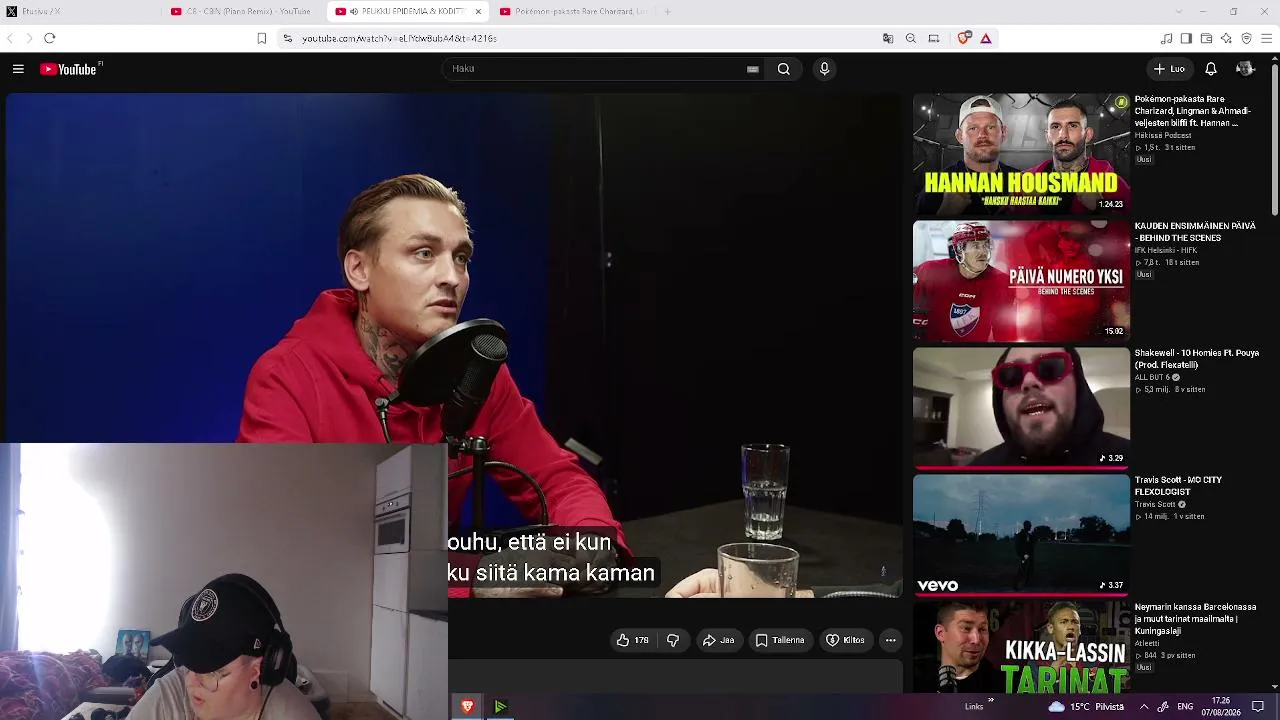This screenshot has height=720, width=1280.
Task: Toggle picture-in-picture icon in address bar
Action: pyautogui.click(x=934, y=38)
